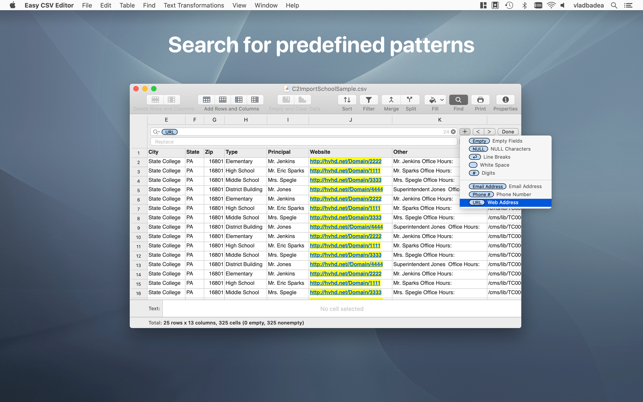643x402 pixels.
Task: Click the empty cells icon
Action: click(x=286, y=100)
